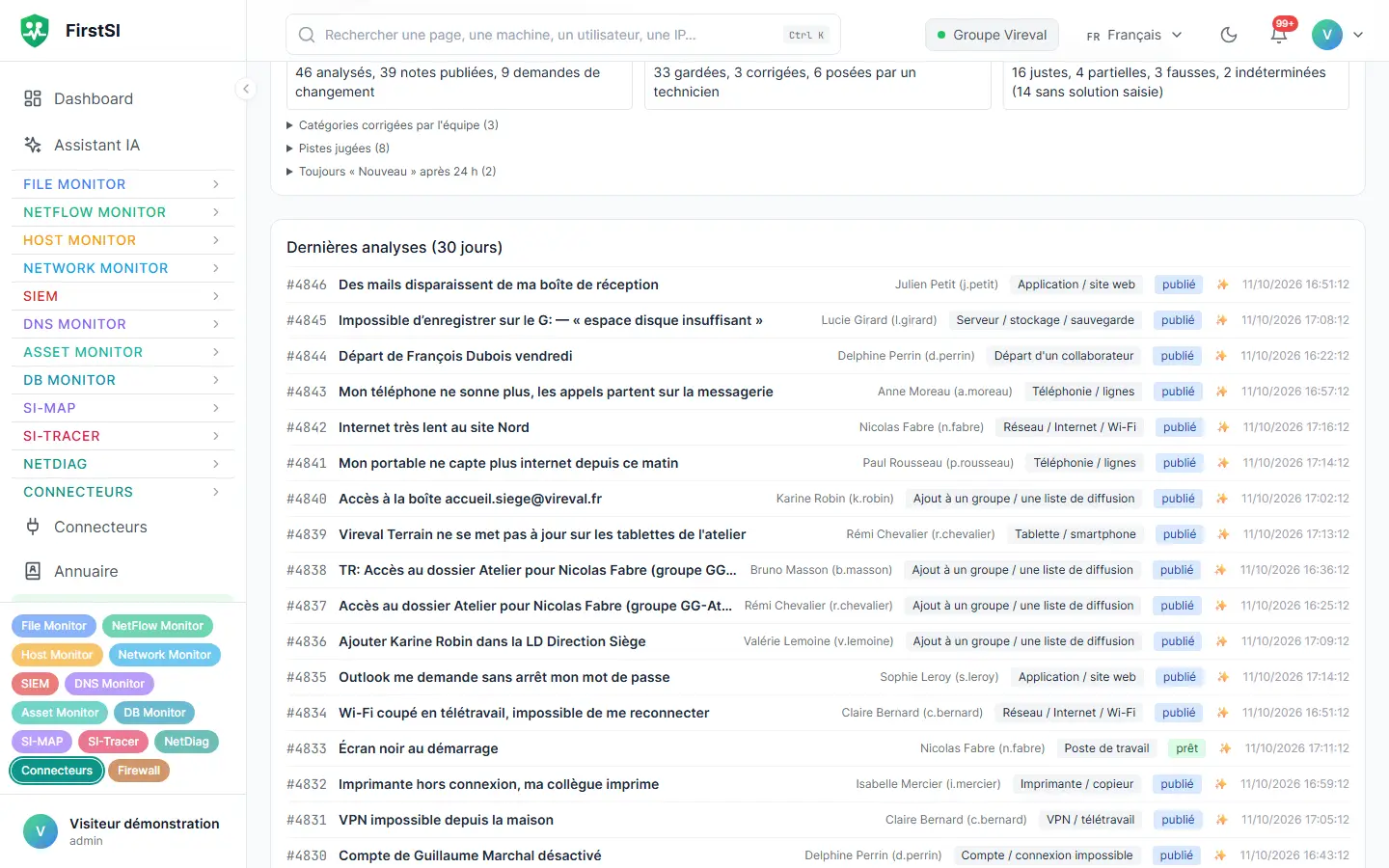Click the user avatar V in header

[x=1327, y=35]
